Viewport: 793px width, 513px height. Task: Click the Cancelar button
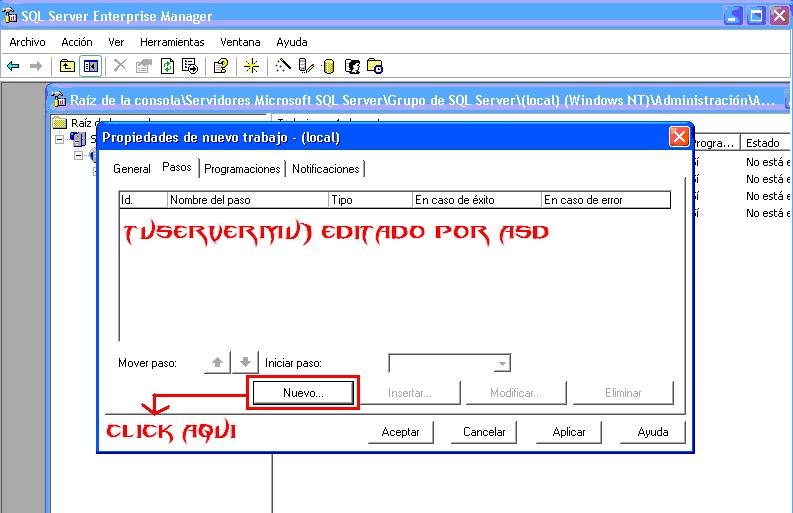484,432
